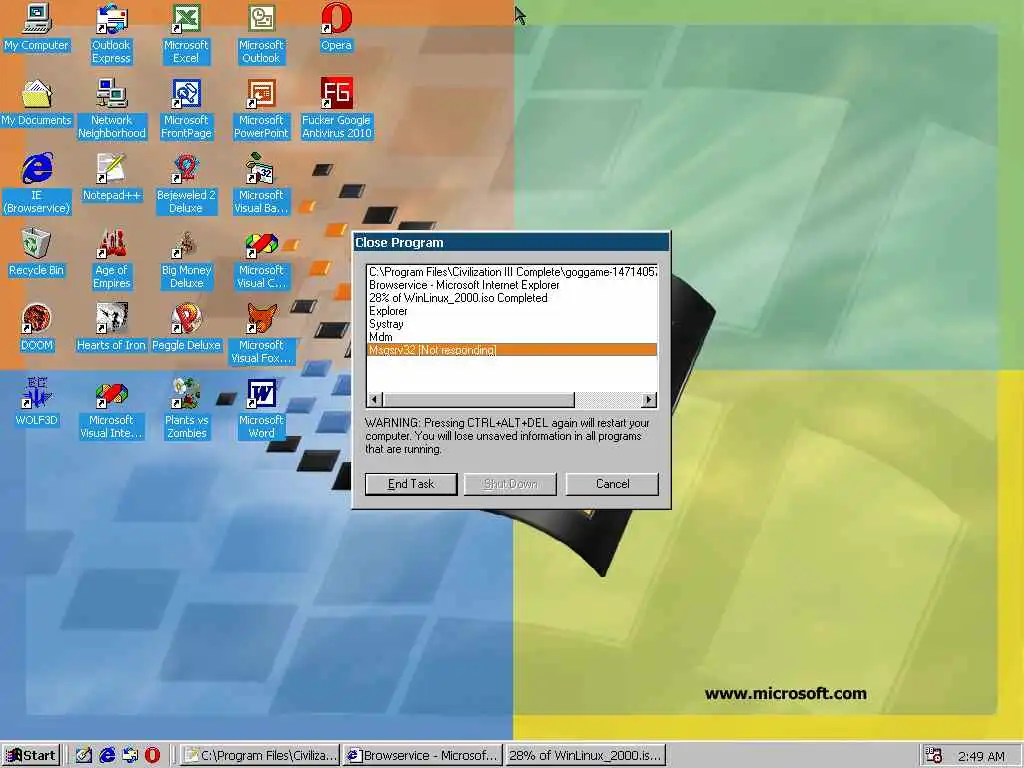This screenshot has height=768, width=1024.
Task: Select Browservice - Microsoft Internet Explorer task
Action: click(x=512, y=285)
